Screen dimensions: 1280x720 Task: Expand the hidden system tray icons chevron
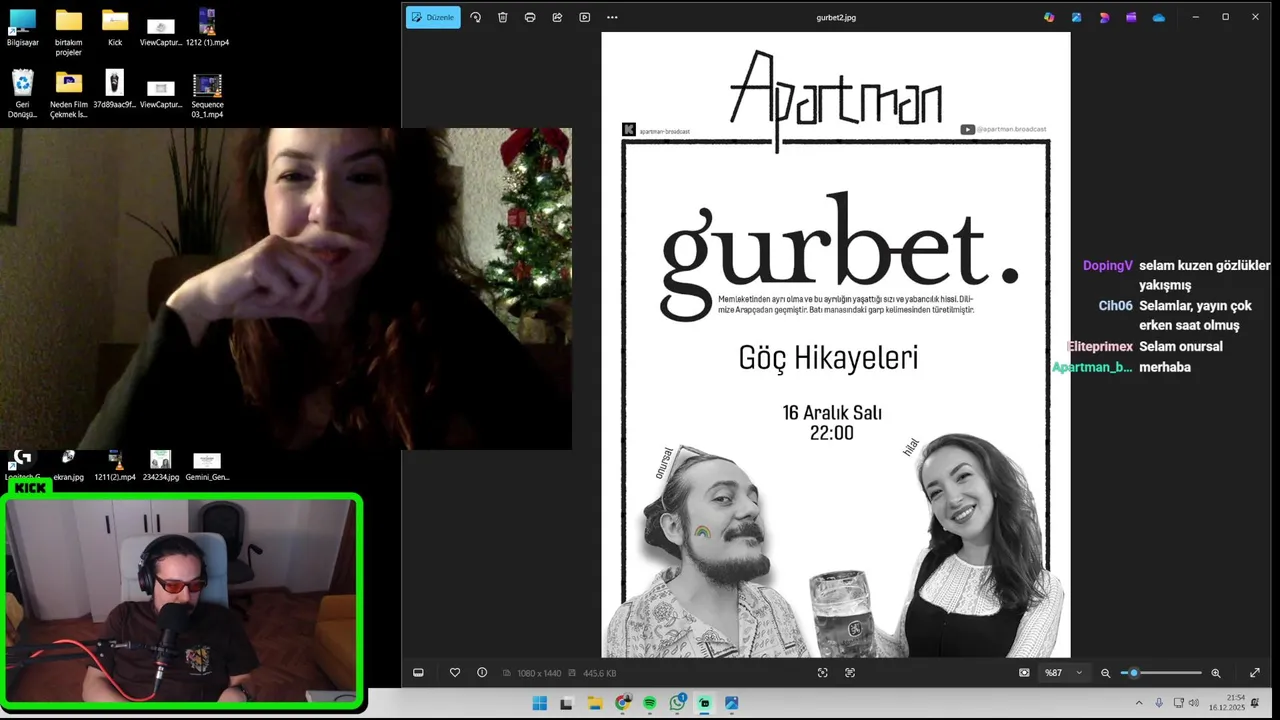(1138, 703)
